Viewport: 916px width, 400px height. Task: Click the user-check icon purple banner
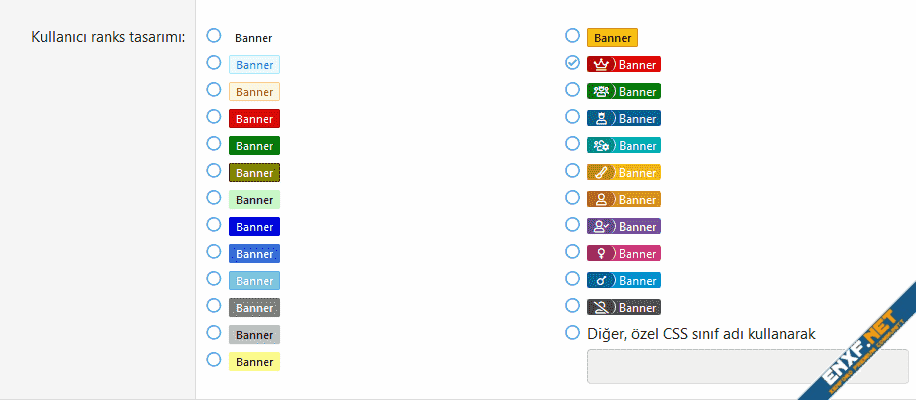point(623,227)
